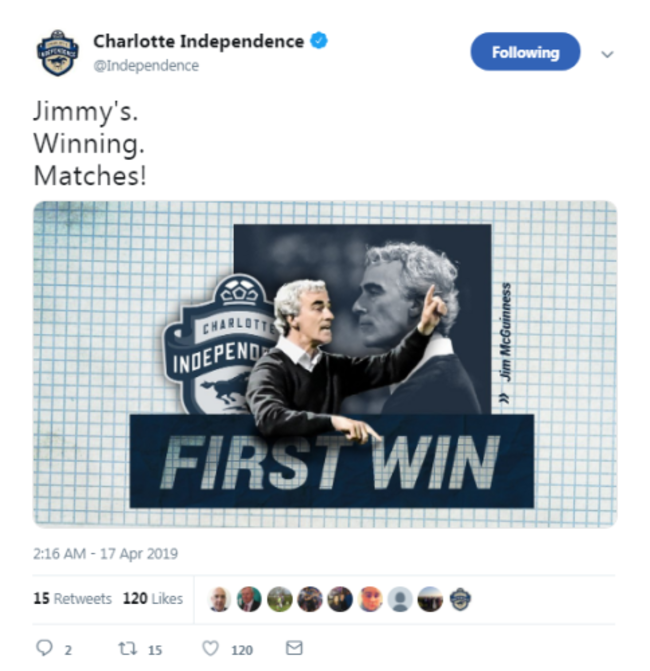Like the tweet with the heart icon

pos(210,648)
